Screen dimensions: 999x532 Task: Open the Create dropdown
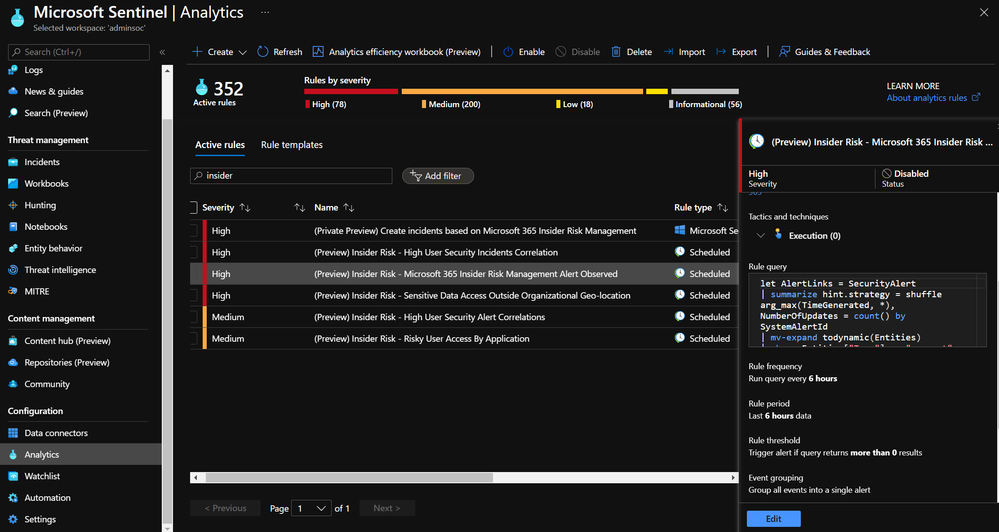(x=219, y=52)
